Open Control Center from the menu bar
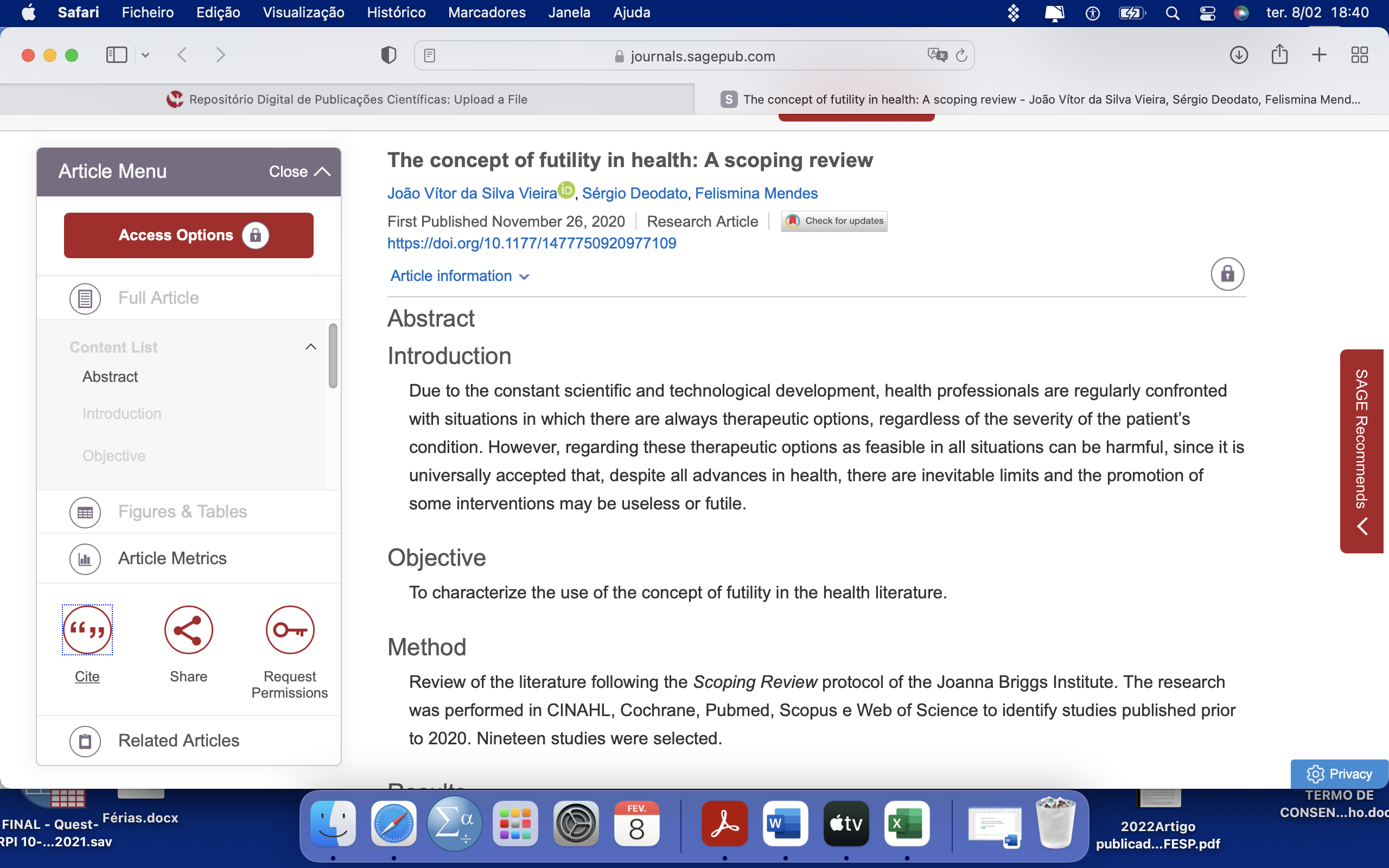Viewport: 1389px width, 868px height. 1207,12
